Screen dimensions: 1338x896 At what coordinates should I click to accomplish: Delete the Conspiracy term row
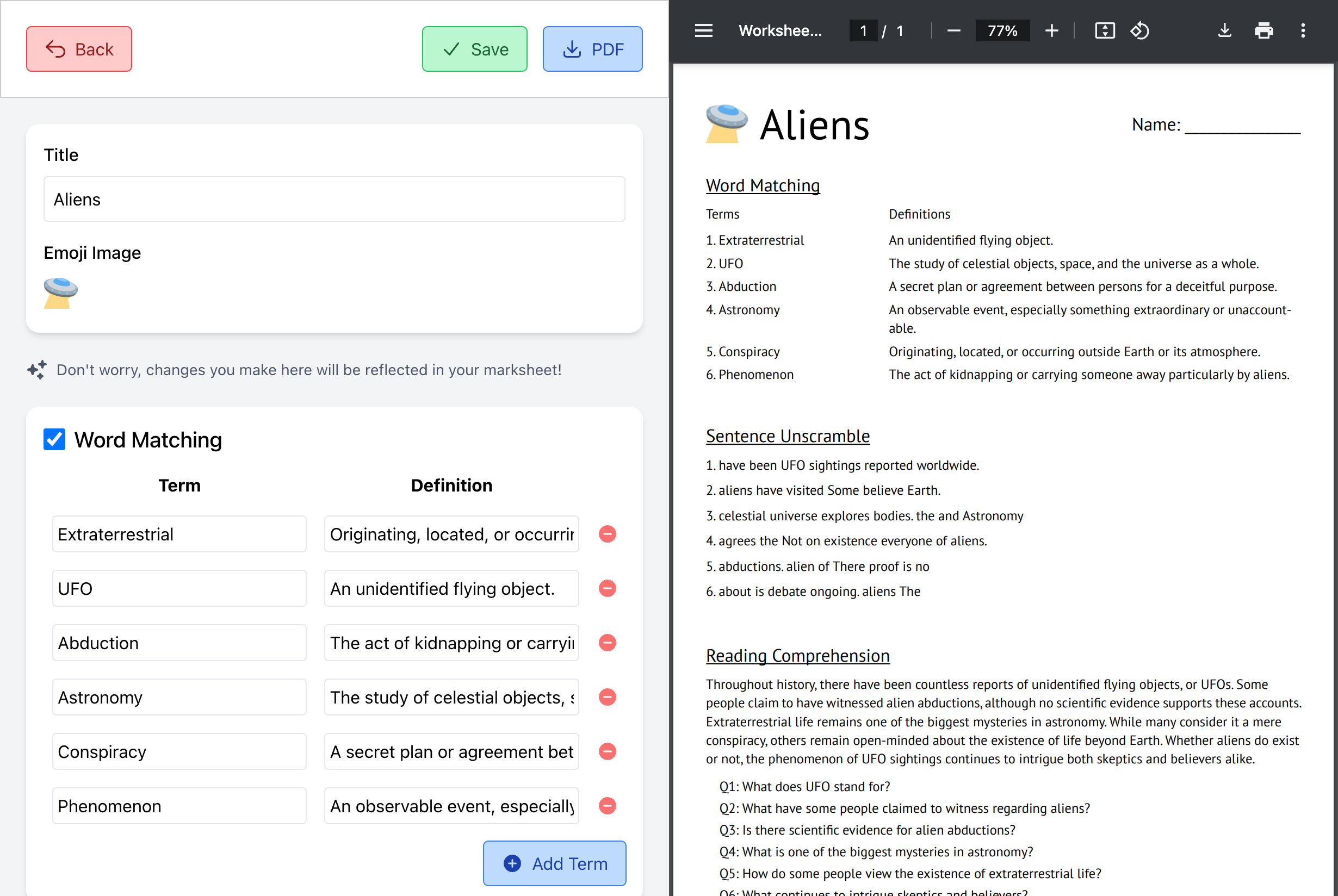[607, 751]
